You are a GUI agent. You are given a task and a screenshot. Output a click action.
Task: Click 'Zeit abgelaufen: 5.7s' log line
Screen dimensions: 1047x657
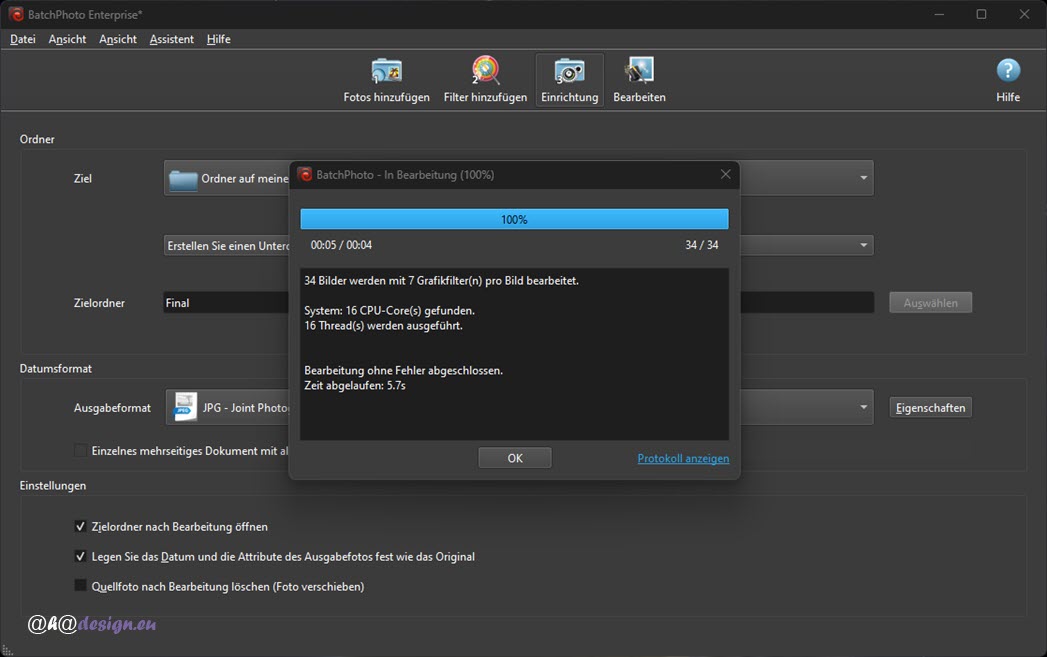355,386
